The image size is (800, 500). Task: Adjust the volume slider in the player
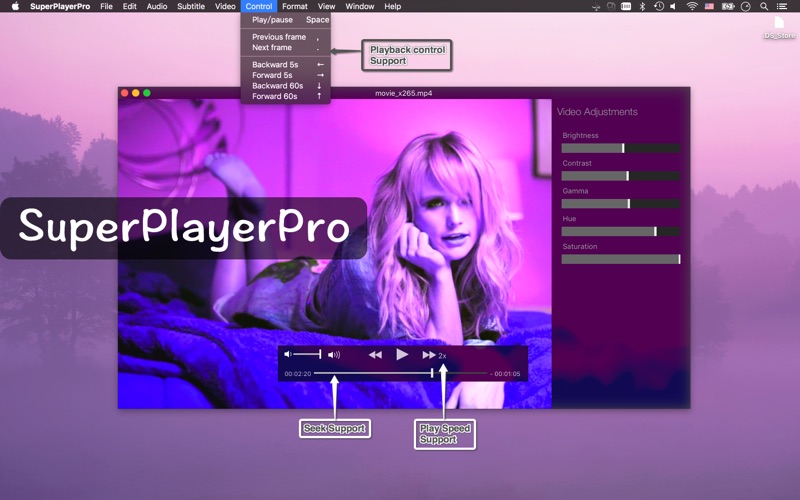[x=307, y=354]
